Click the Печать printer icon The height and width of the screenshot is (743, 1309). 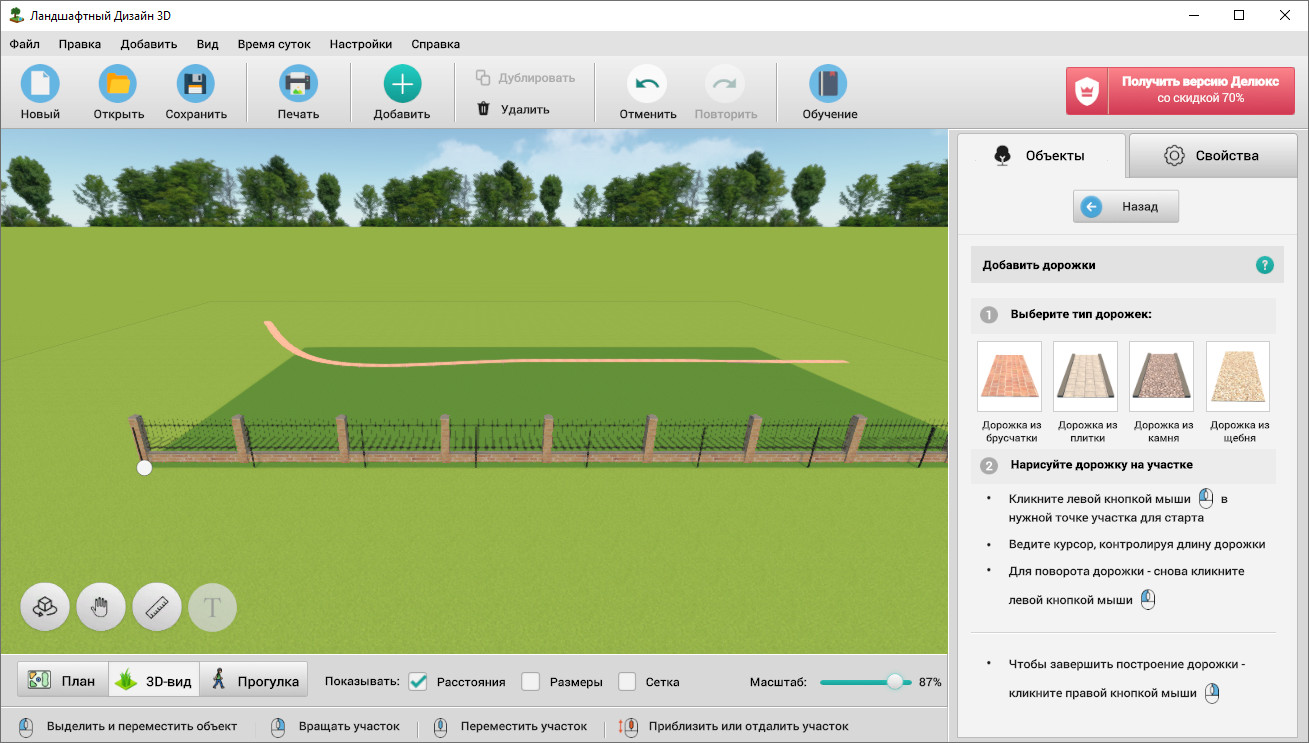click(298, 84)
